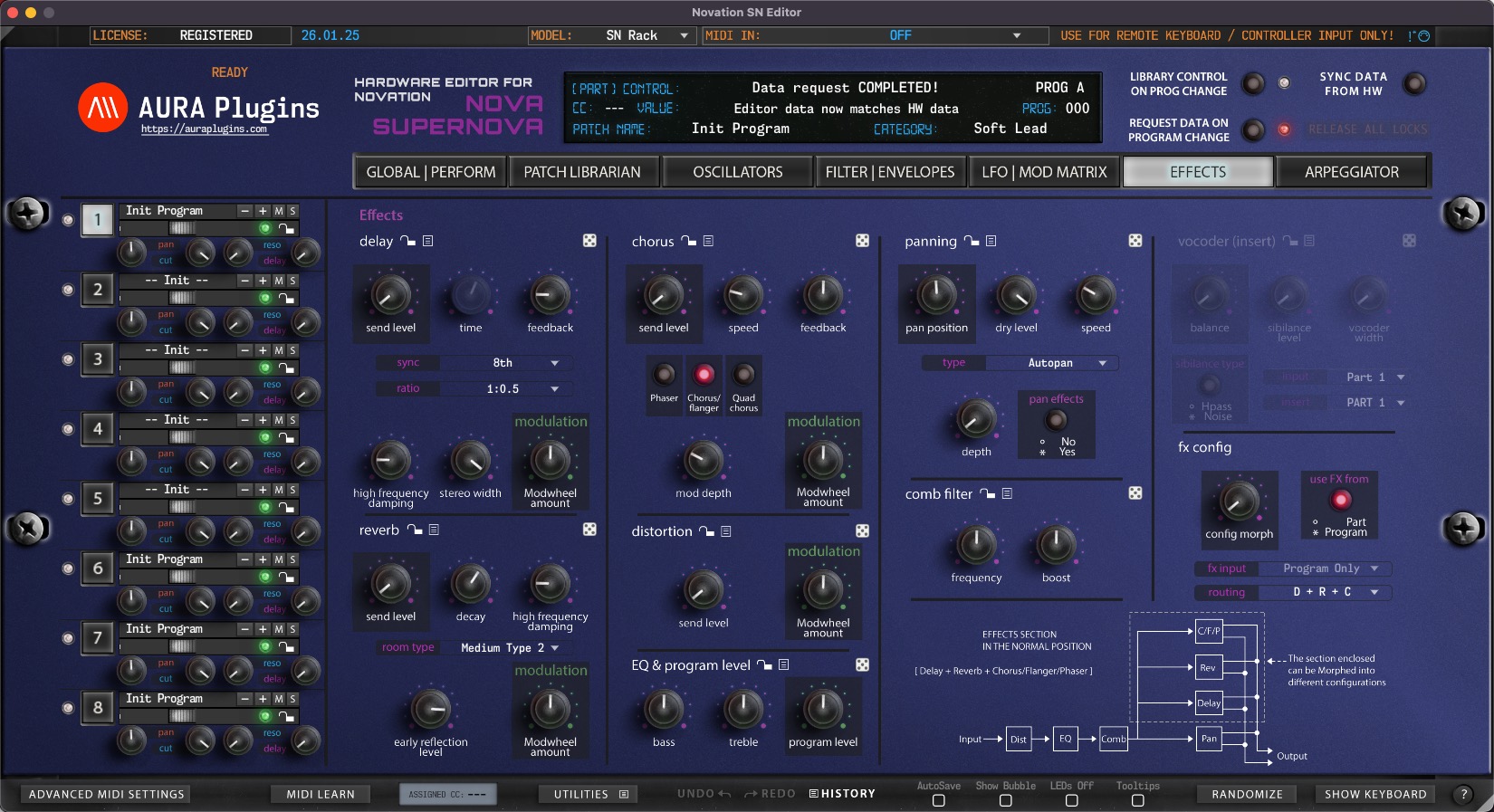Solo part 2 with the S button

[292, 281]
